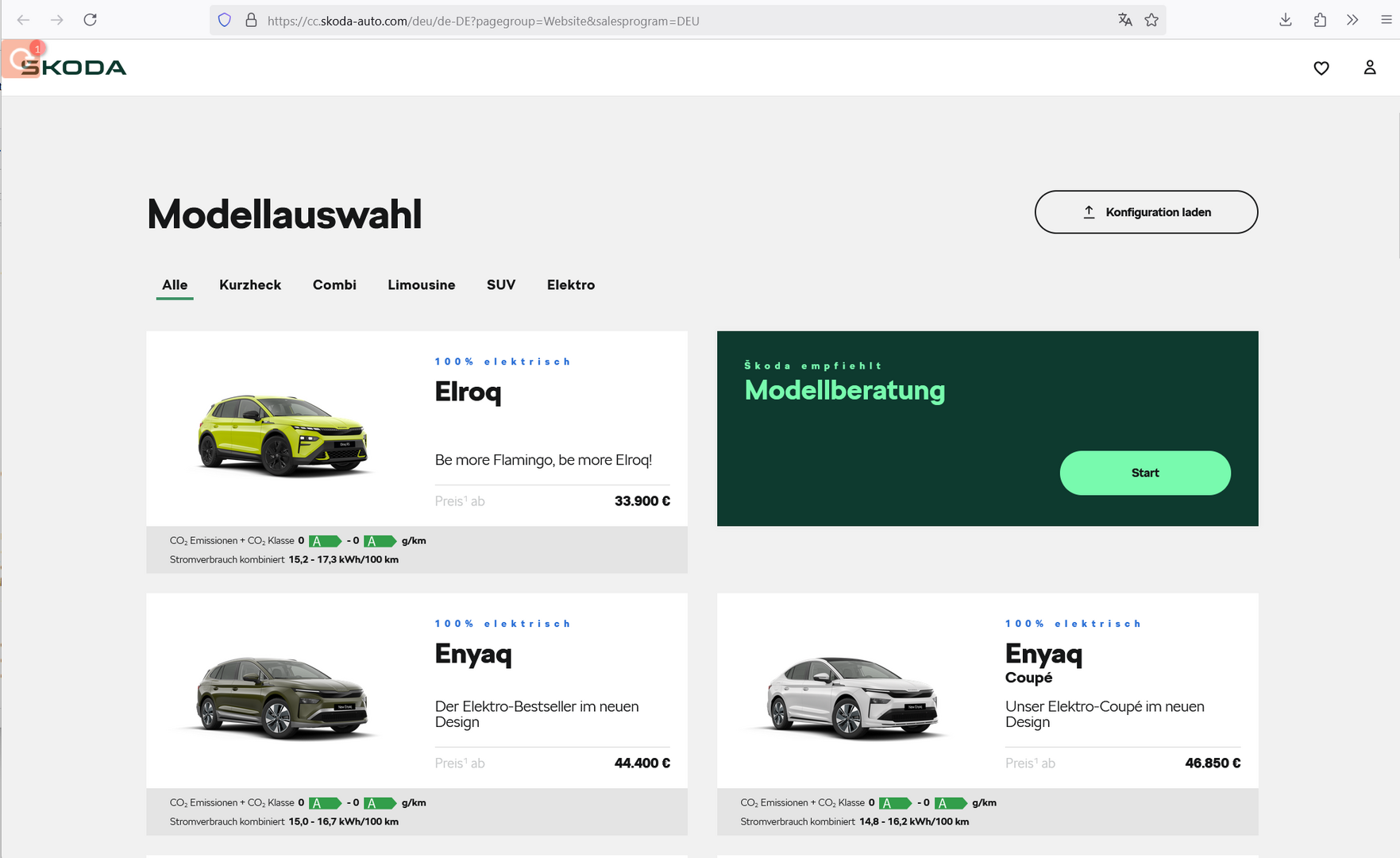Click 'Unser Elektro-Coupé im neuen Design' text

click(1105, 714)
